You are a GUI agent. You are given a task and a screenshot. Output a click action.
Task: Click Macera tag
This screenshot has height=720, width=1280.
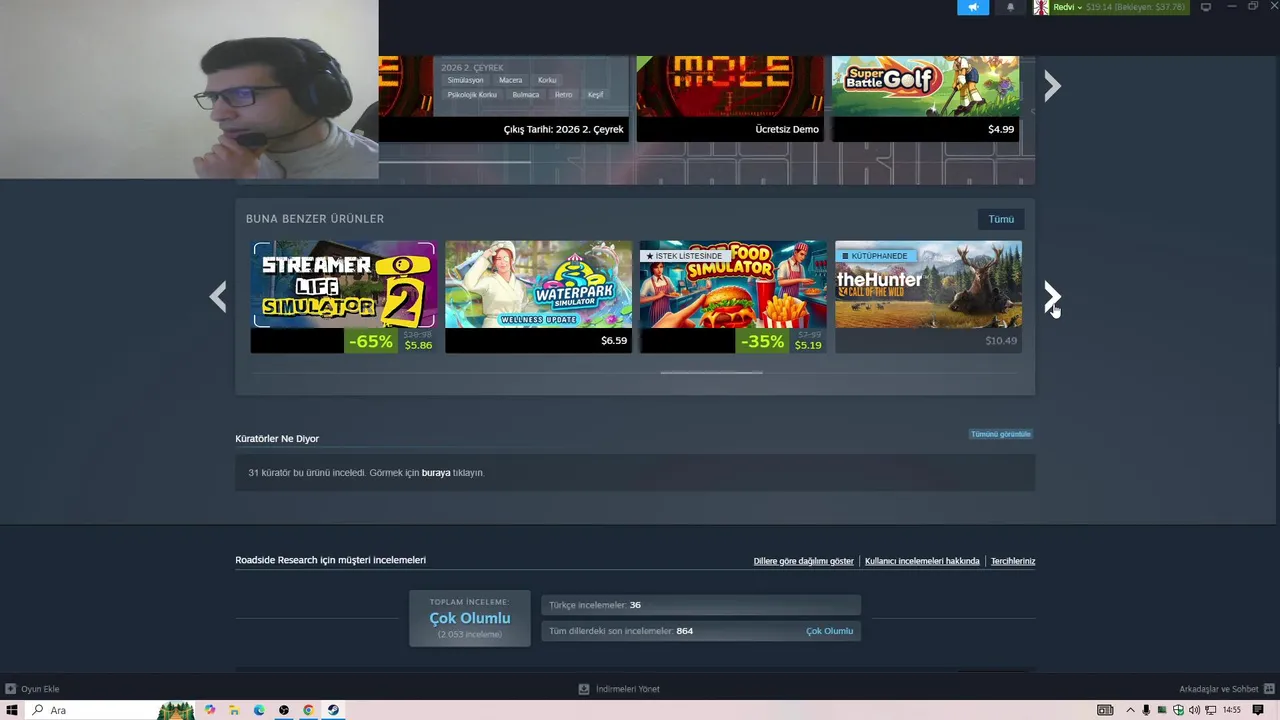510,80
